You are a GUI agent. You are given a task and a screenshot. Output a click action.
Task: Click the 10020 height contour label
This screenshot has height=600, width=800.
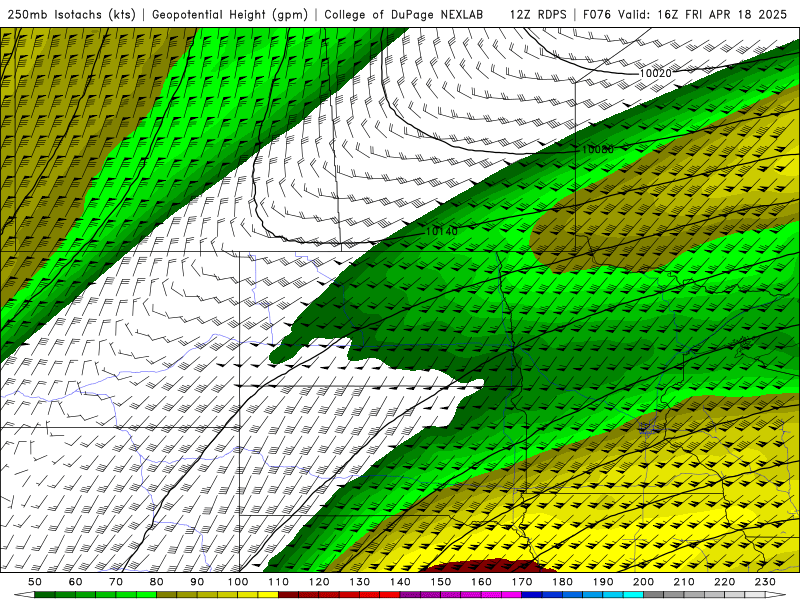[656, 73]
